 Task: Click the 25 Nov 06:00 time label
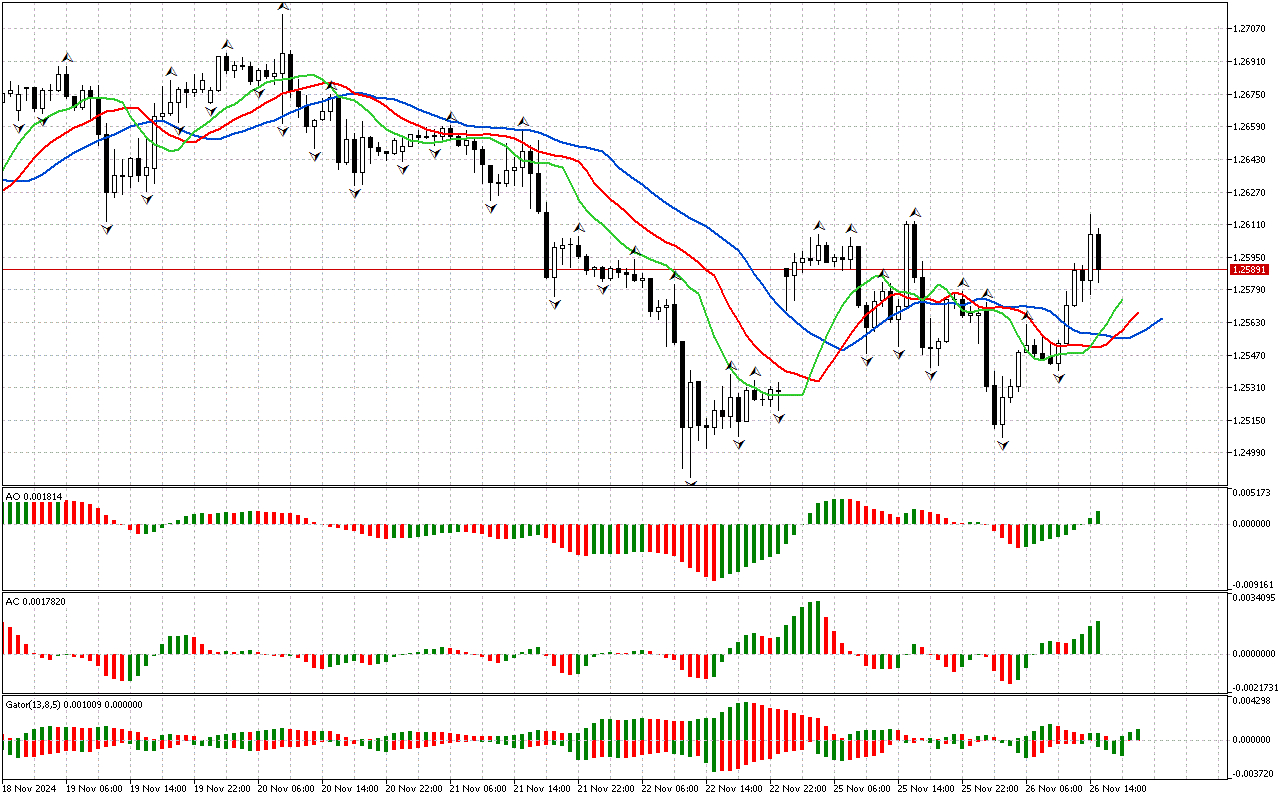(863, 789)
